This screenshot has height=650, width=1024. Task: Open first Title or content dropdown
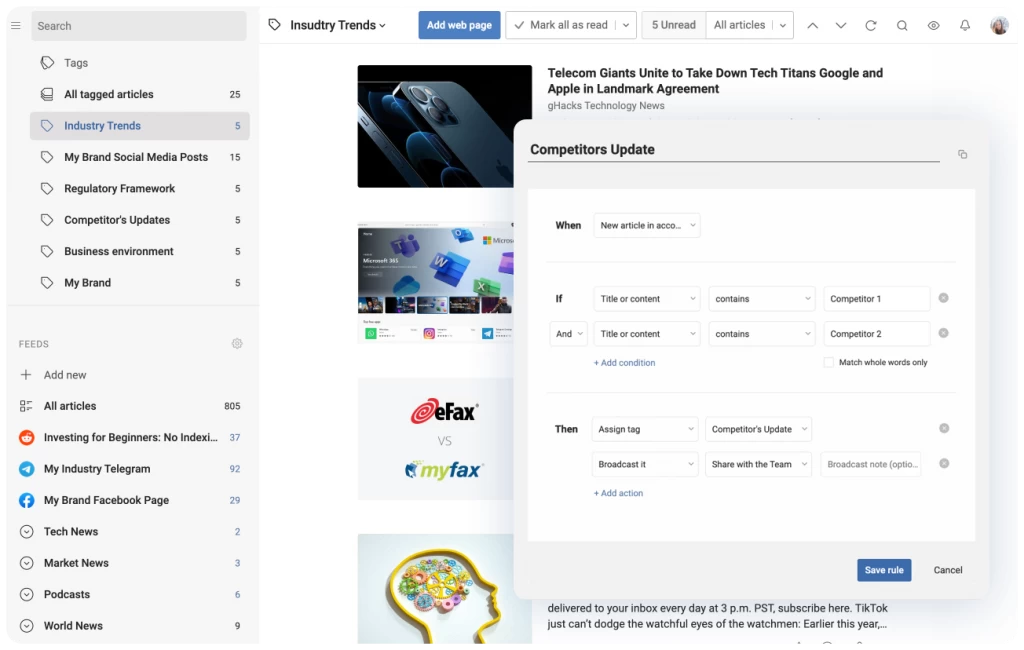click(647, 299)
